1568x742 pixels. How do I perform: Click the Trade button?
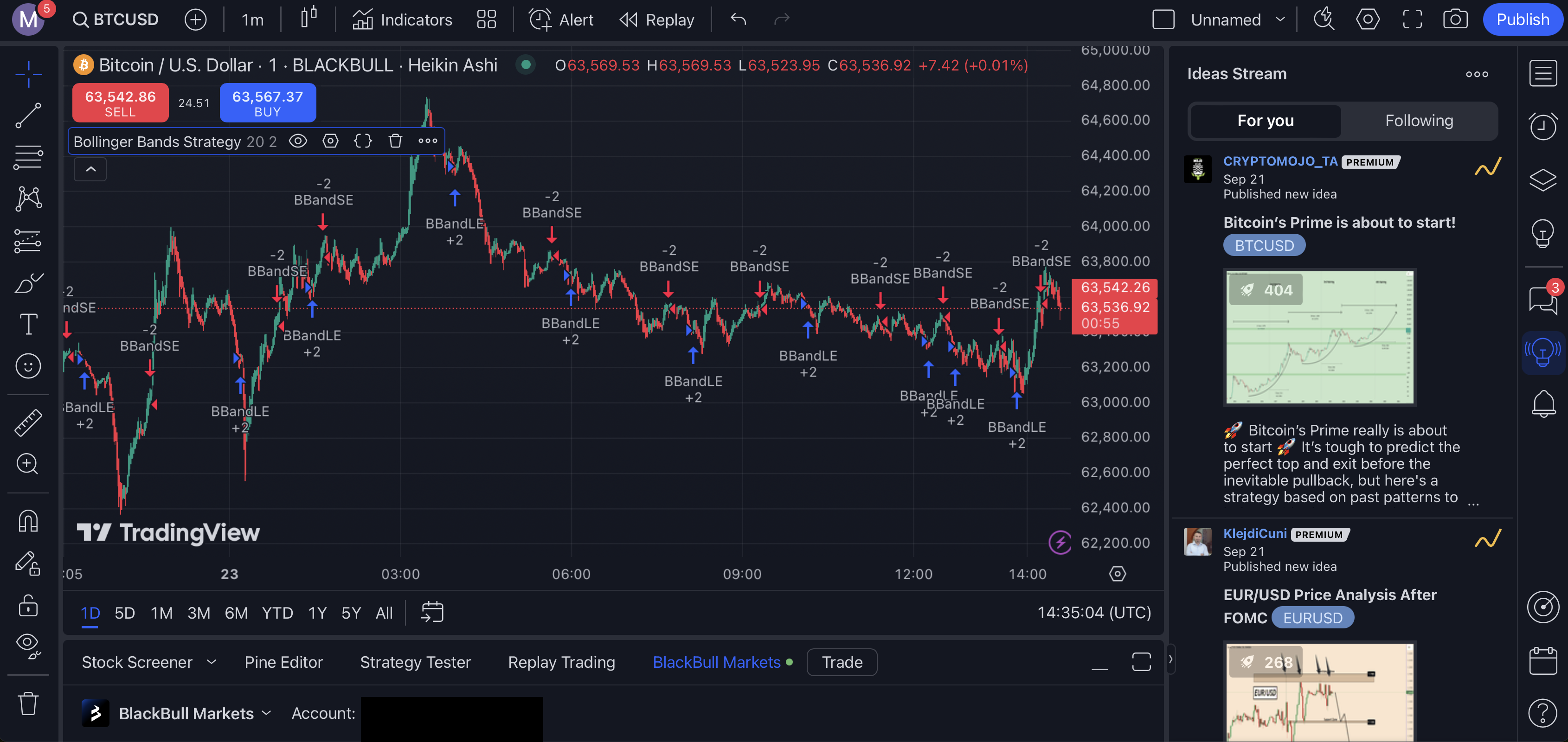point(842,662)
